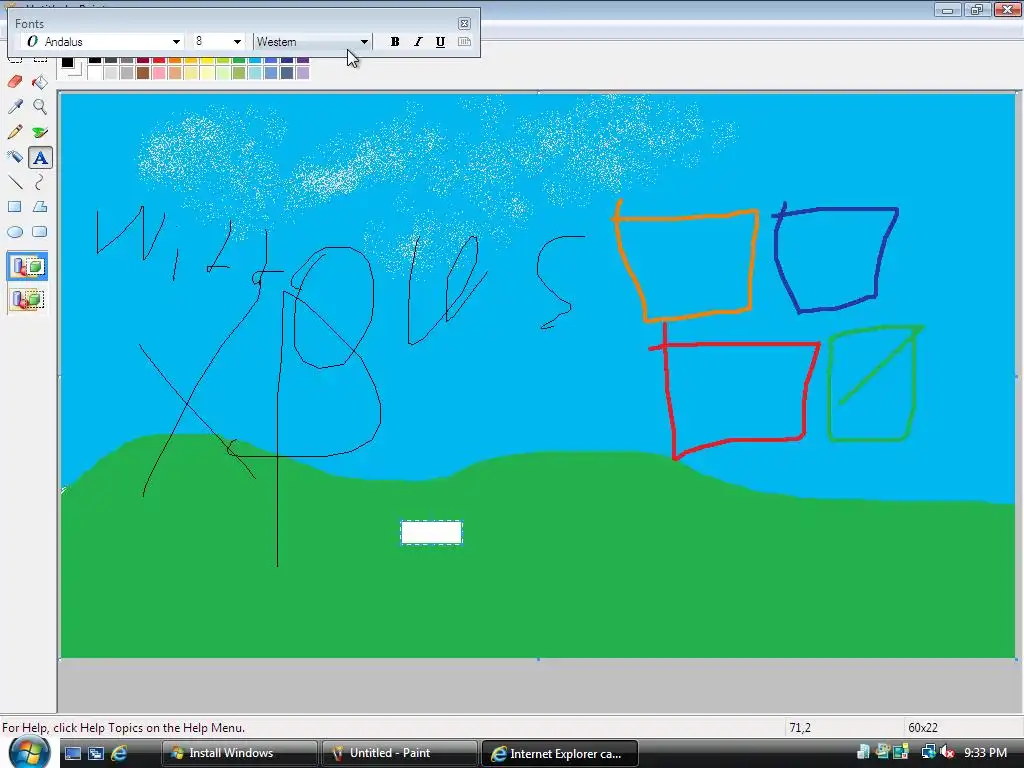Click the muted volume tray icon
Image resolution: width=1024 pixels, height=768 pixels.
tap(947, 753)
